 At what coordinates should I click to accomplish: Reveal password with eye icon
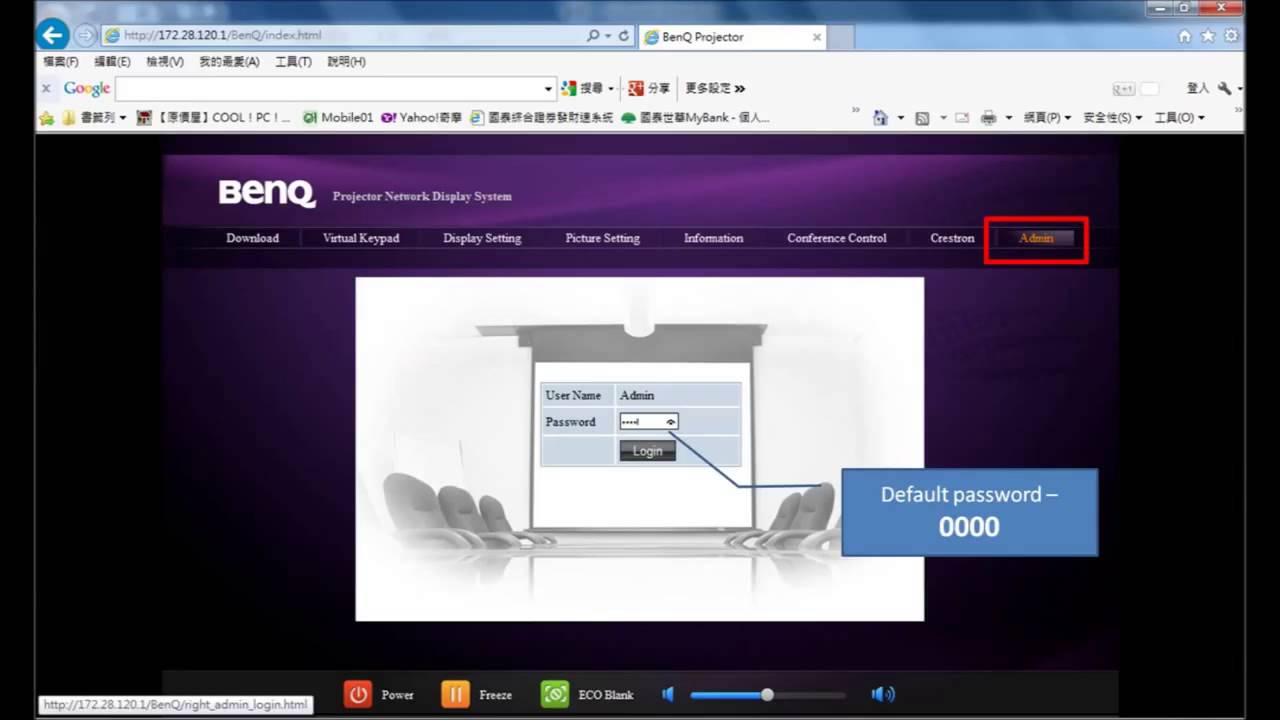[x=671, y=422]
